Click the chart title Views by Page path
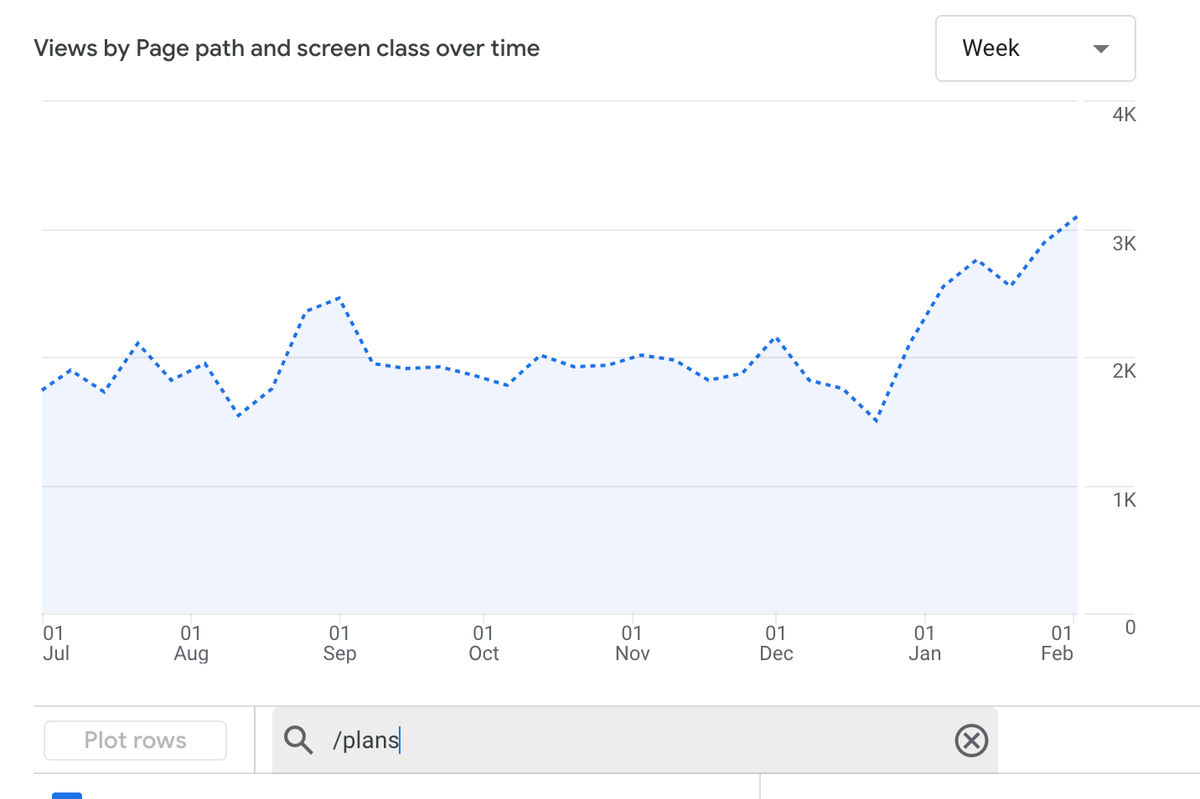The width and height of the screenshot is (1200, 799). (287, 48)
